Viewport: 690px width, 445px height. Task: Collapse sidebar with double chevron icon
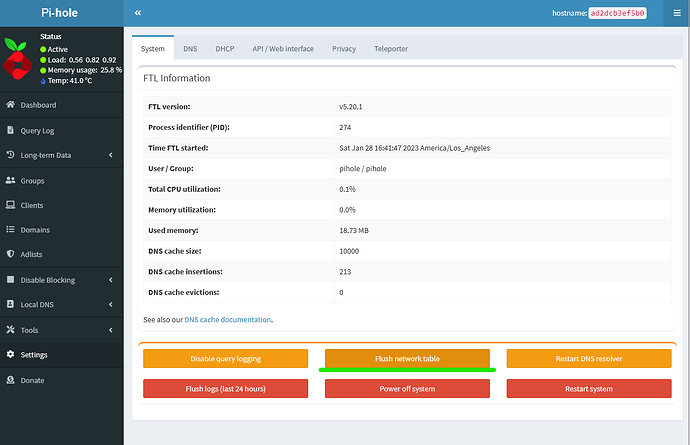137,14
